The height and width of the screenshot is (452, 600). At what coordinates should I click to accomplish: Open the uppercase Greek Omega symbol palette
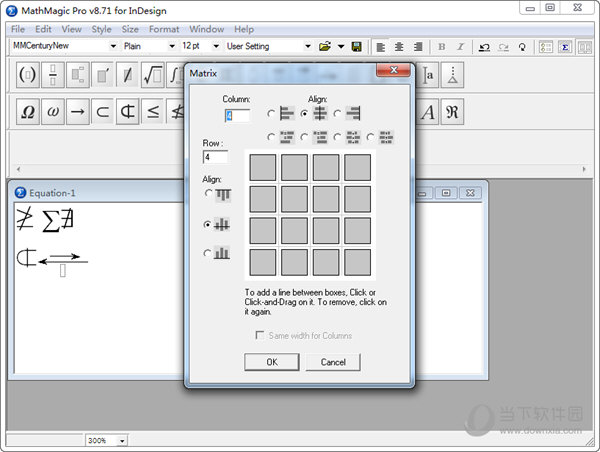tap(28, 112)
